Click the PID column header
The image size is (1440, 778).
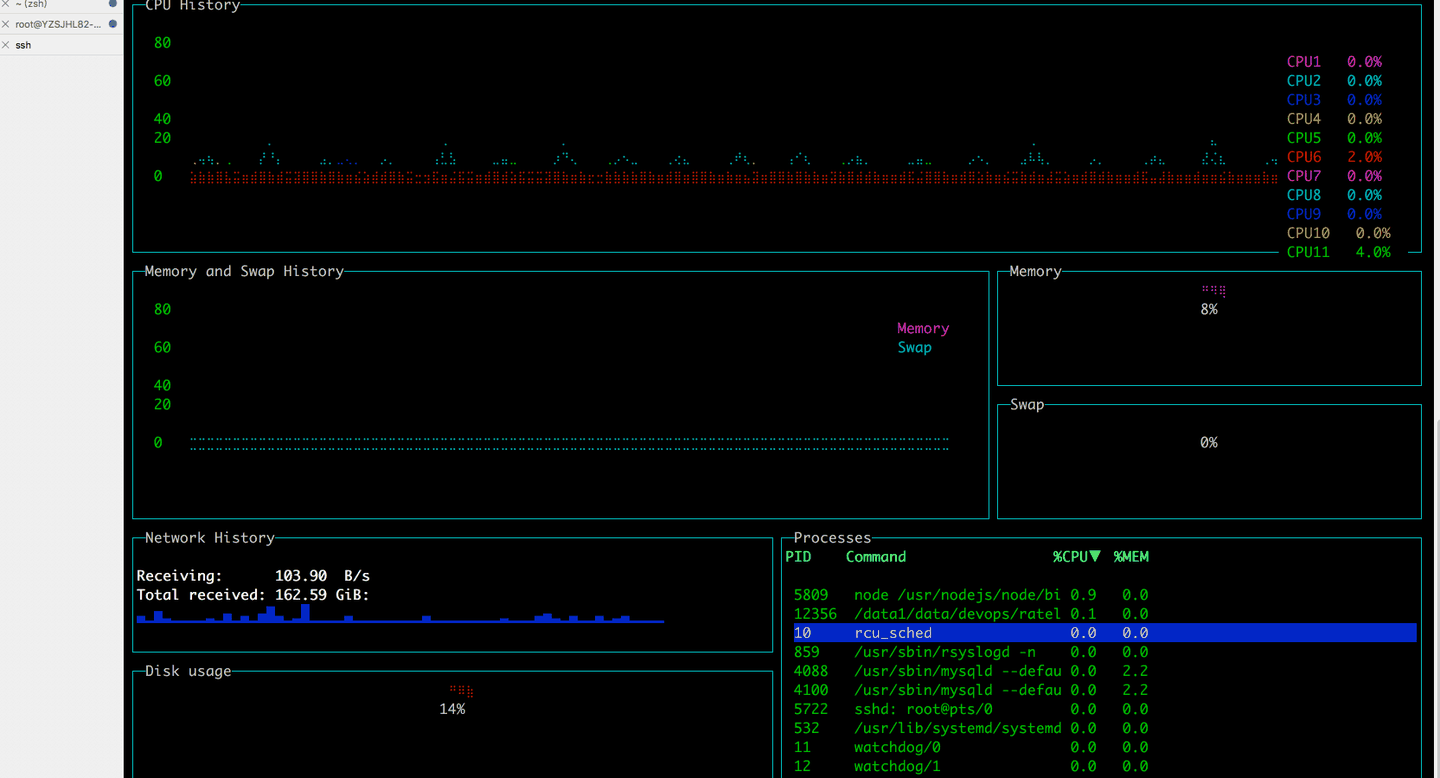click(798, 557)
